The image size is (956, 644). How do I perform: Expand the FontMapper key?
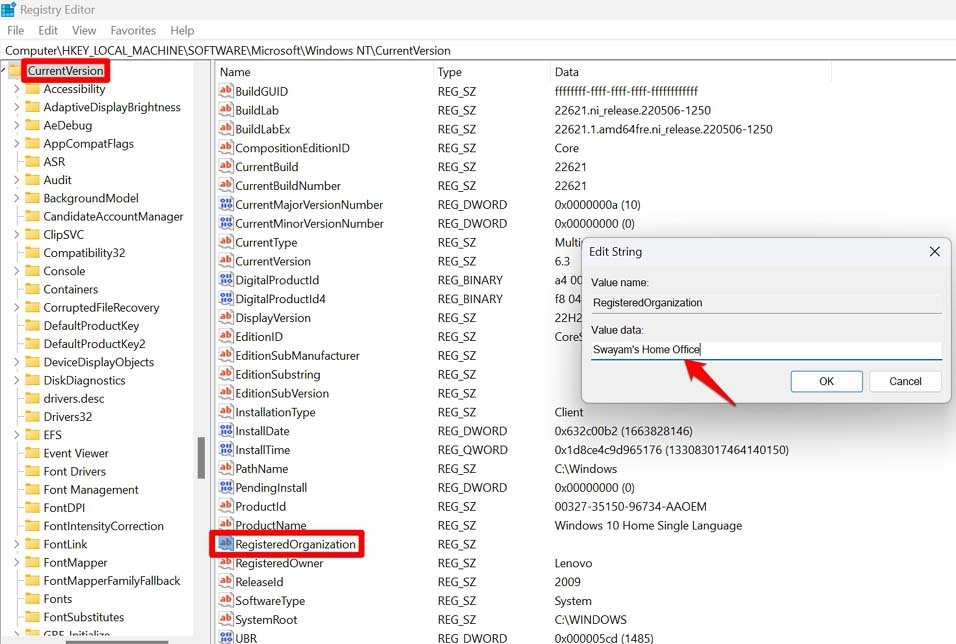click(16, 562)
